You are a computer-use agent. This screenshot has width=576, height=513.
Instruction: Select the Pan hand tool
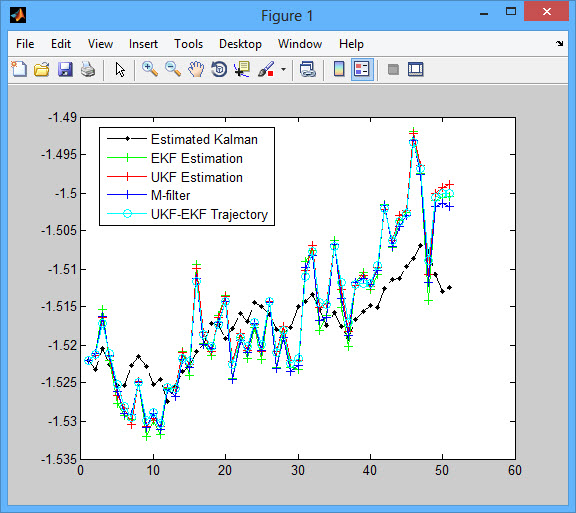196,69
